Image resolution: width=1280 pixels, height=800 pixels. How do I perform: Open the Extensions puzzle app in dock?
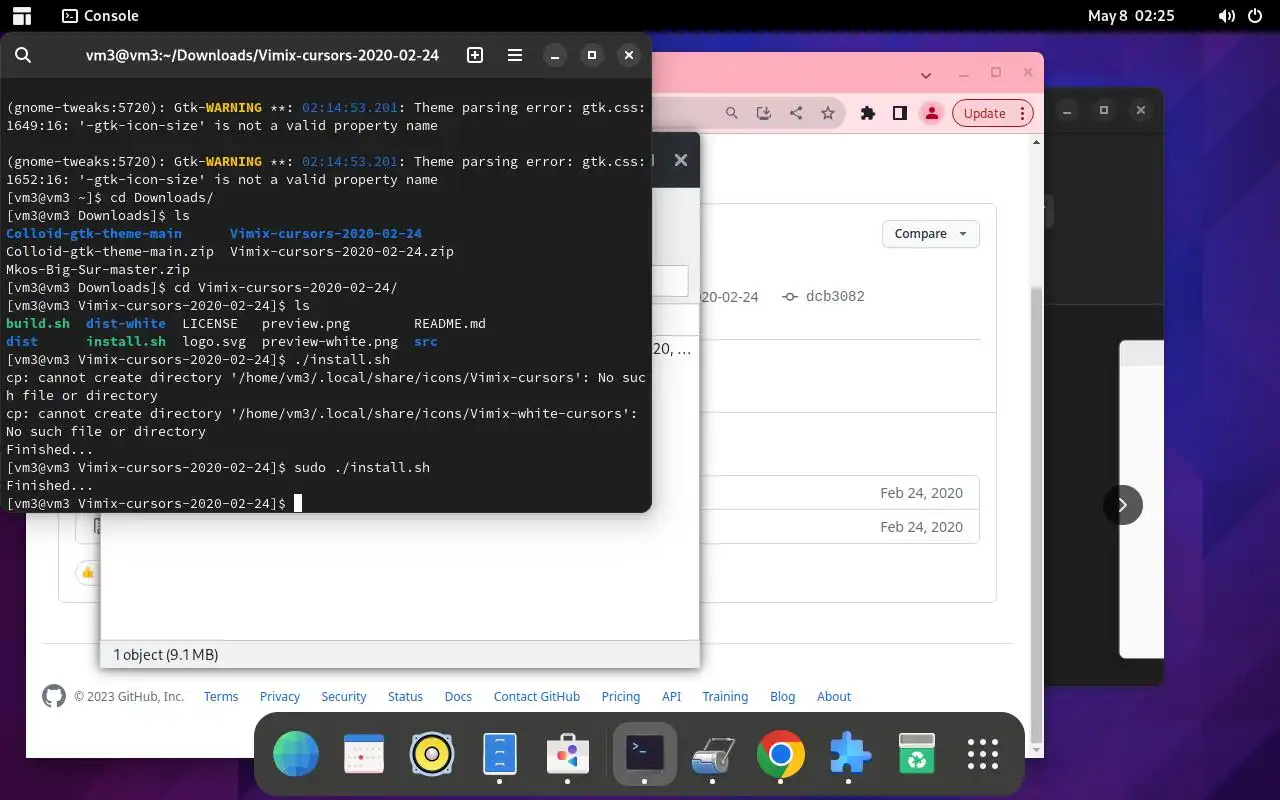849,754
